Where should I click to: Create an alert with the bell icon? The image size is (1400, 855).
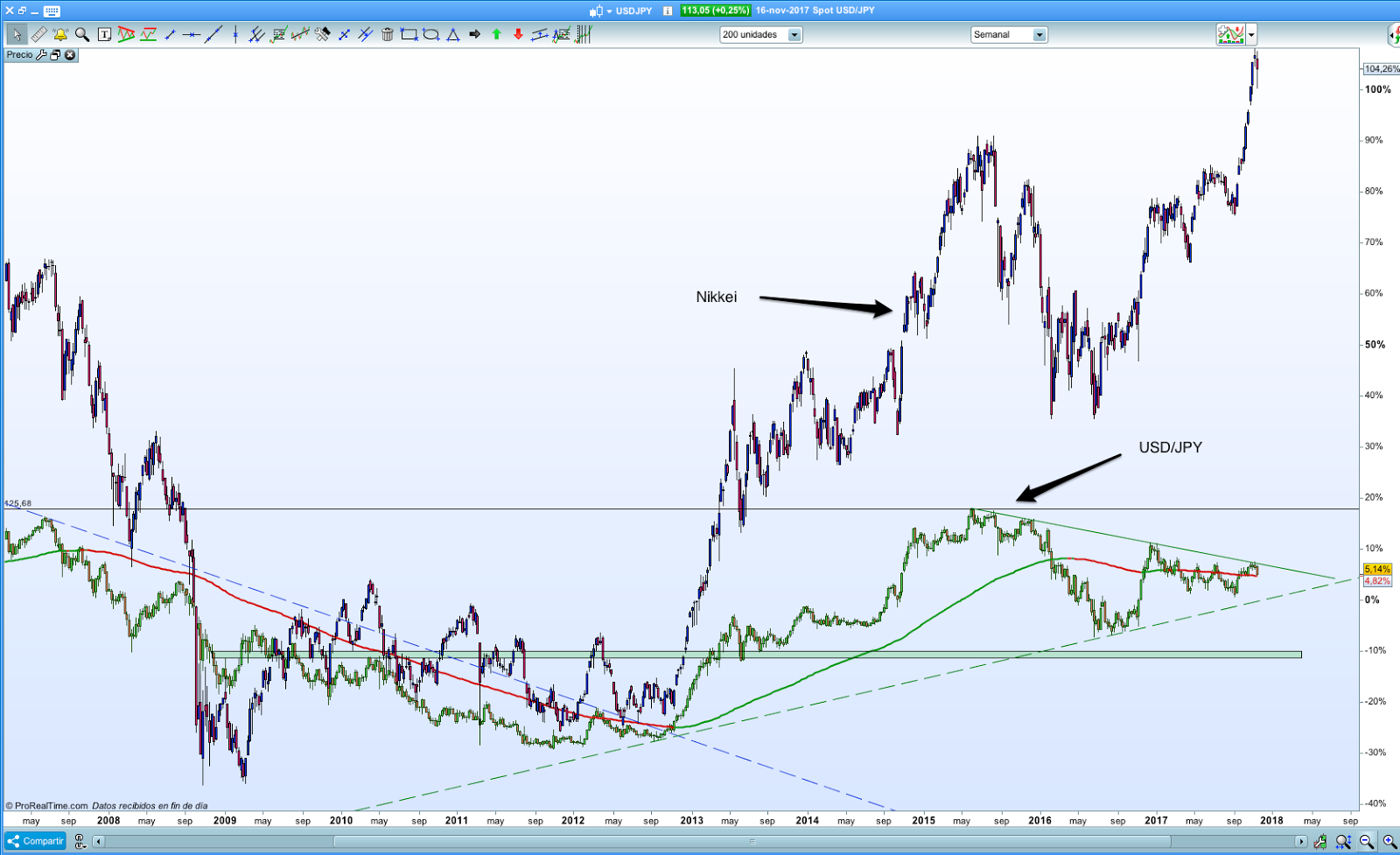tap(60, 35)
